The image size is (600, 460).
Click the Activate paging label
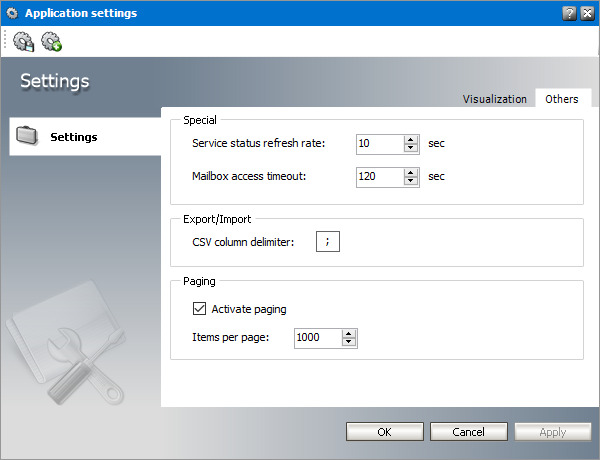pyautogui.click(x=249, y=309)
